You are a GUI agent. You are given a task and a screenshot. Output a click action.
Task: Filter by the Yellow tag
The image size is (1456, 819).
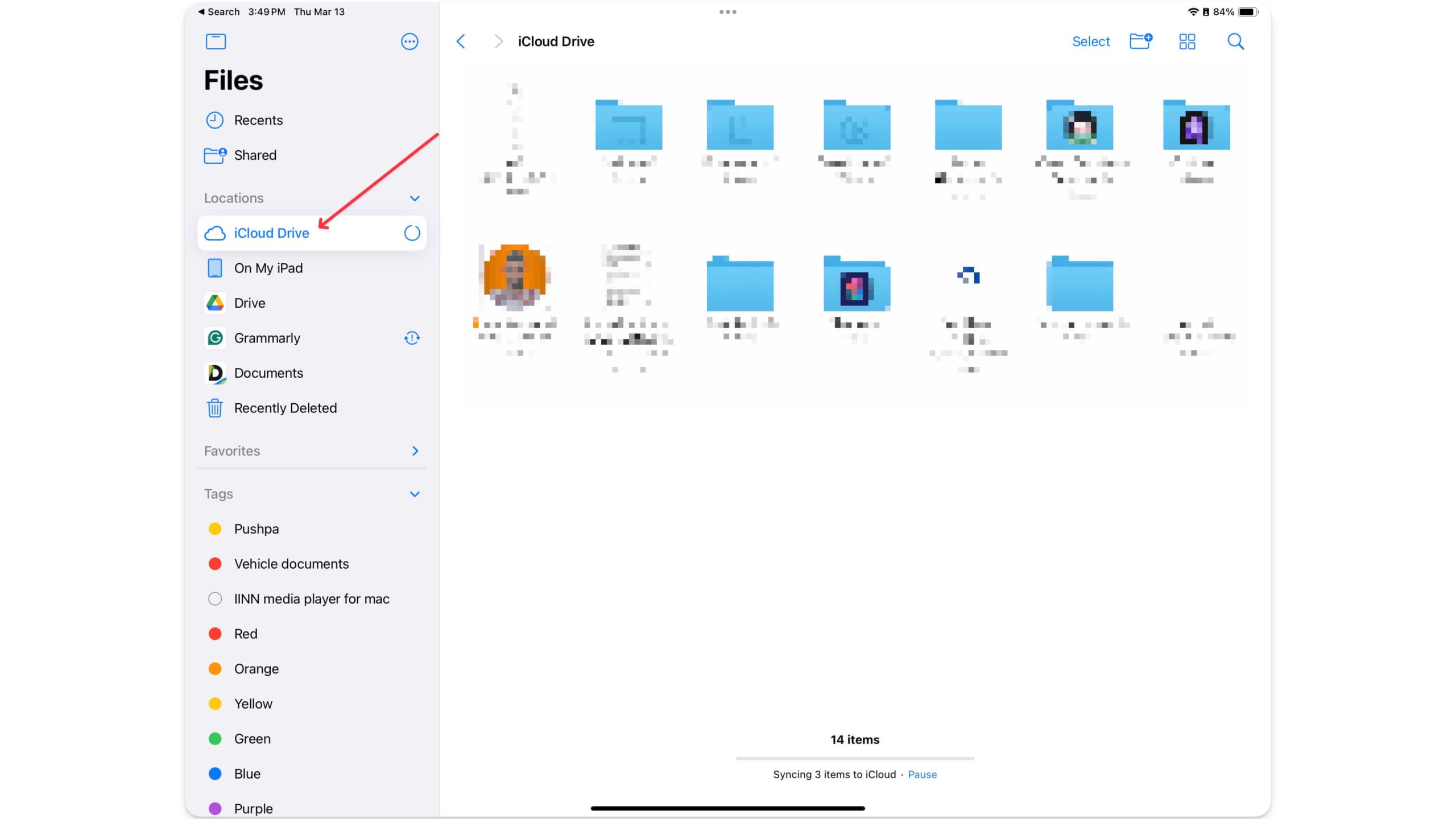(x=312, y=704)
